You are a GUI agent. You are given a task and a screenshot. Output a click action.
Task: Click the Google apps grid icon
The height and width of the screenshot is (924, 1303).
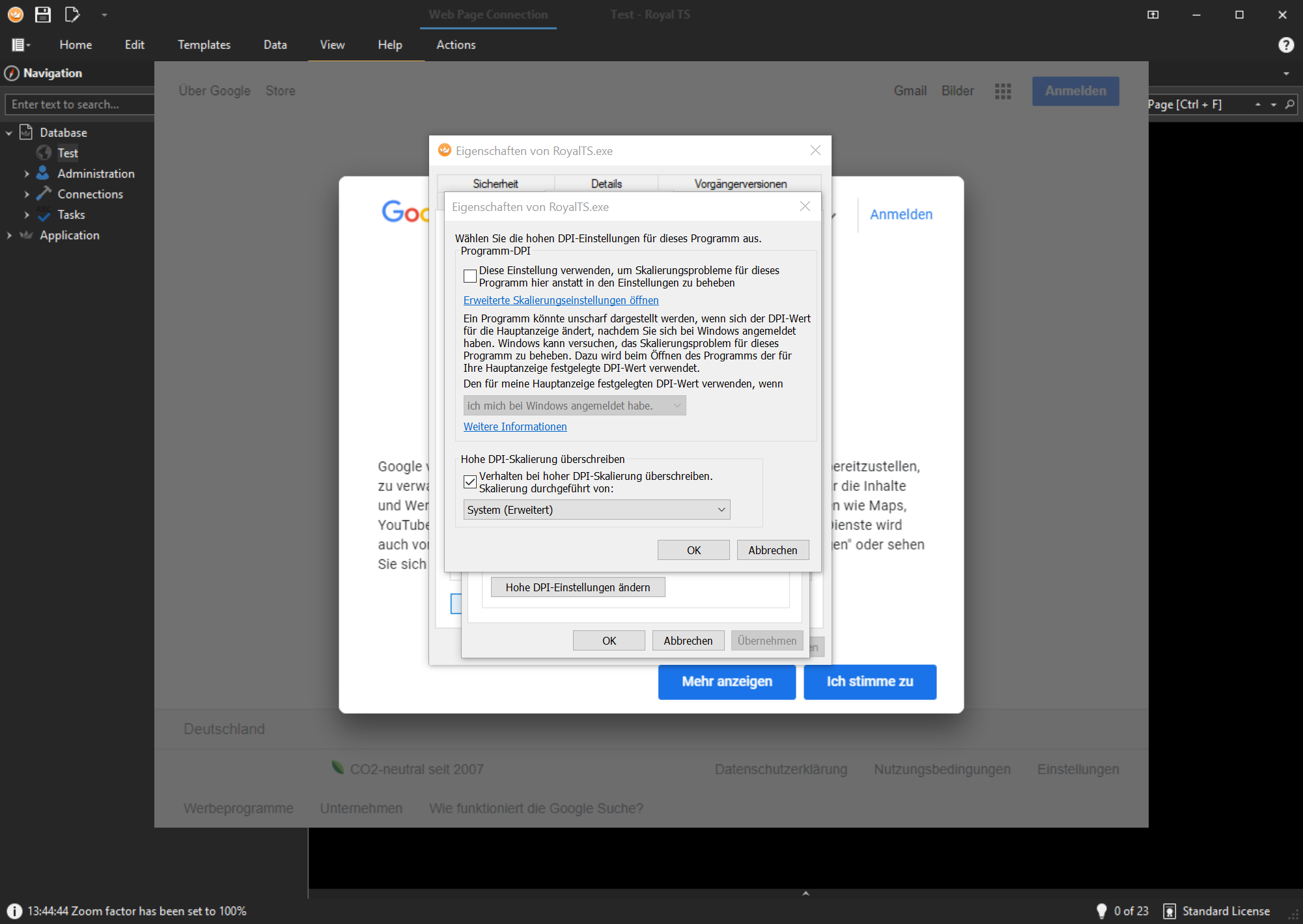point(1003,91)
